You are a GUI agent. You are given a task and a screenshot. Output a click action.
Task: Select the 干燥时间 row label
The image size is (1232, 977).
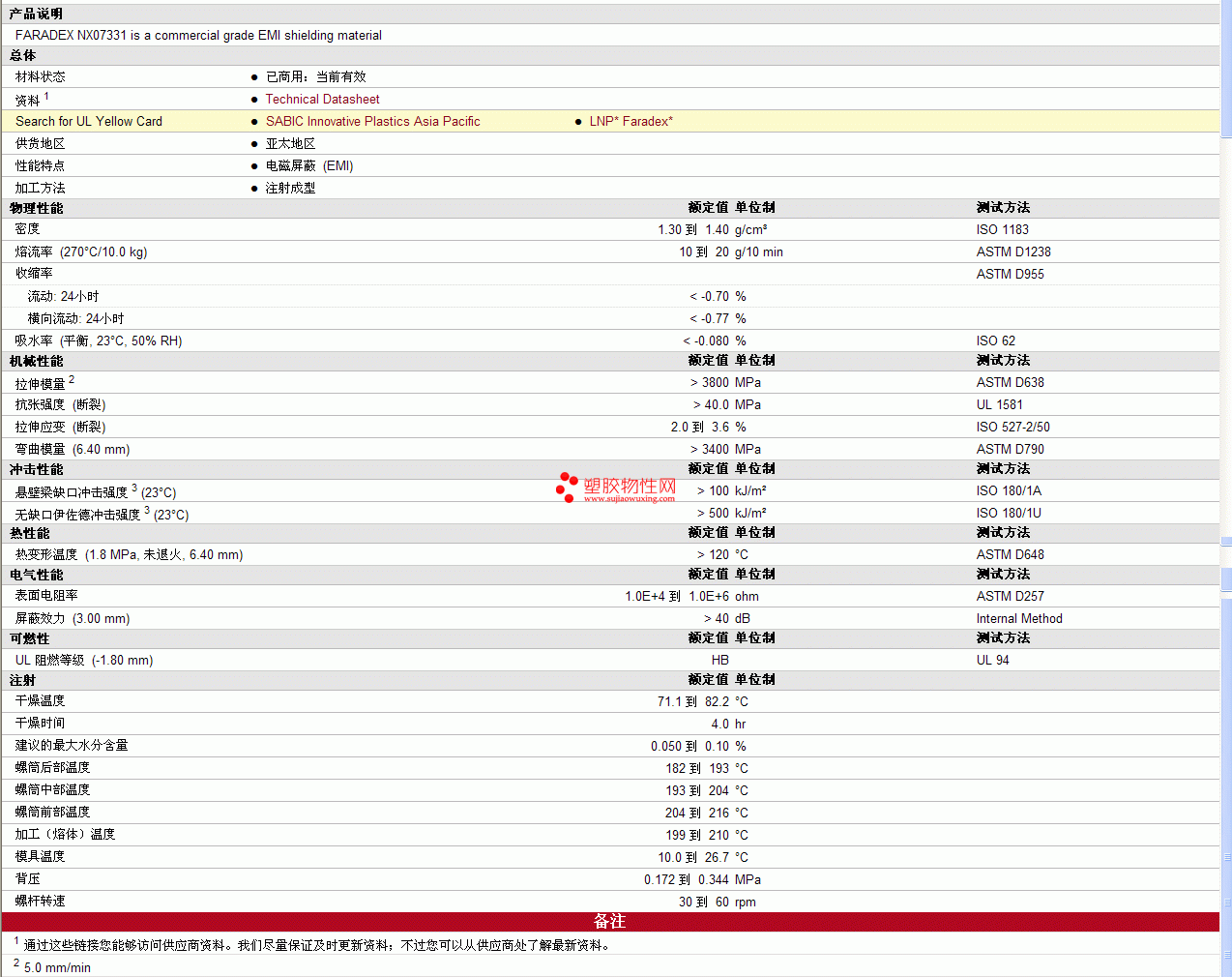41,724
